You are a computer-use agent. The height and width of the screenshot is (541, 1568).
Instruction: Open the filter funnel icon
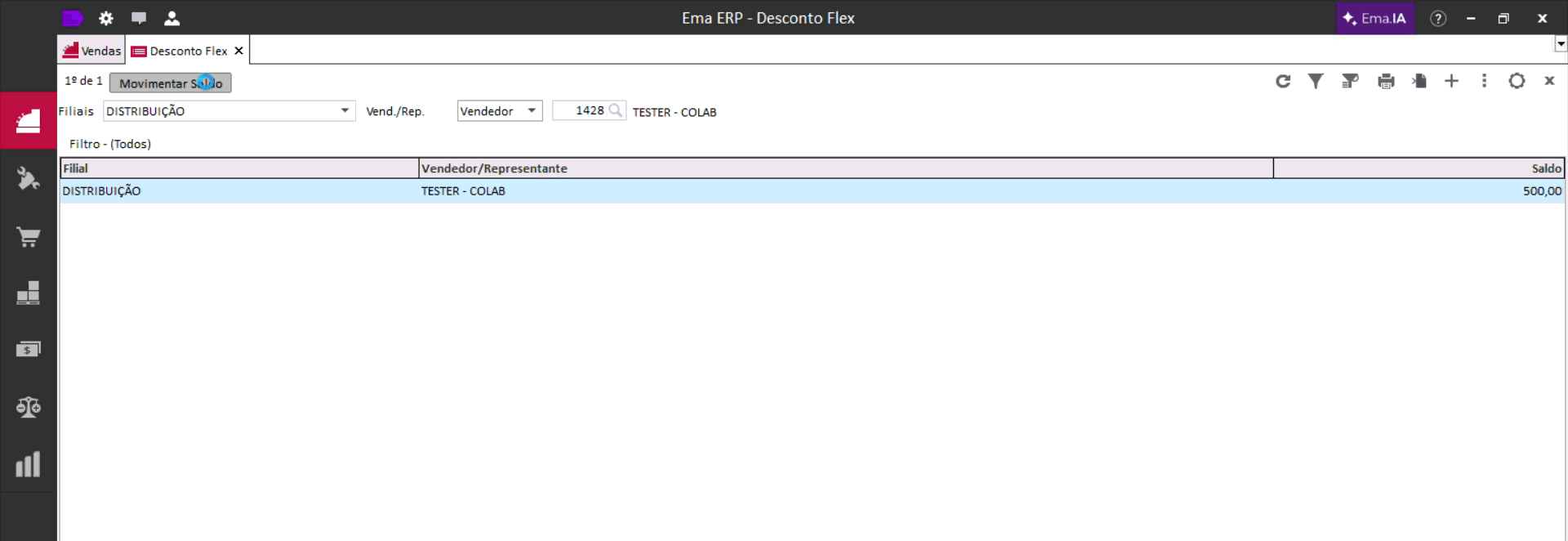click(x=1316, y=81)
